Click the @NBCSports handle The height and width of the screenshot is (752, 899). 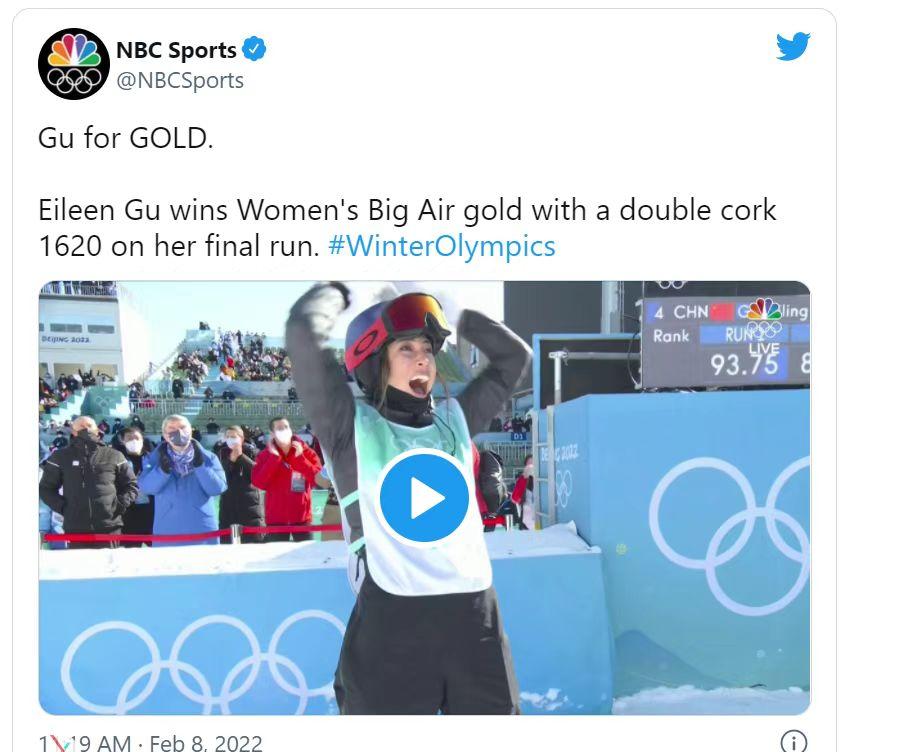pyautogui.click(x=180, y=81)
